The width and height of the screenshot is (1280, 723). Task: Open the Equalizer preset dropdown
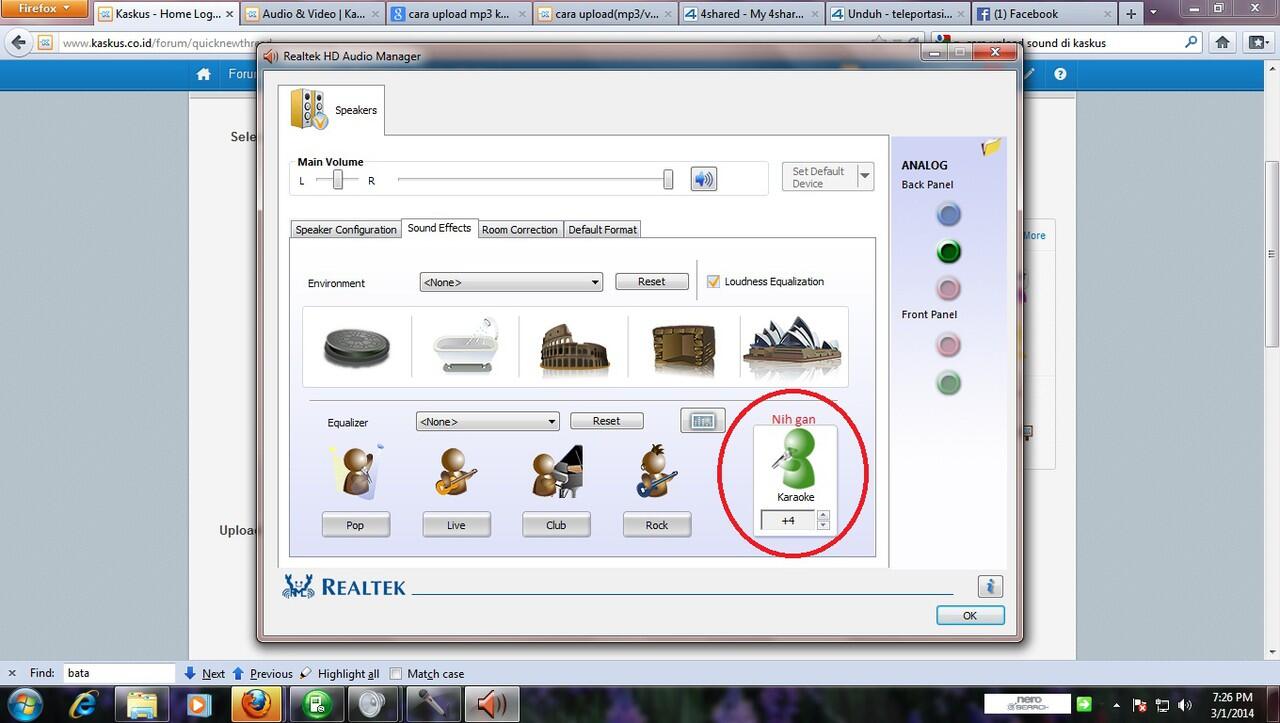[487, 422]
